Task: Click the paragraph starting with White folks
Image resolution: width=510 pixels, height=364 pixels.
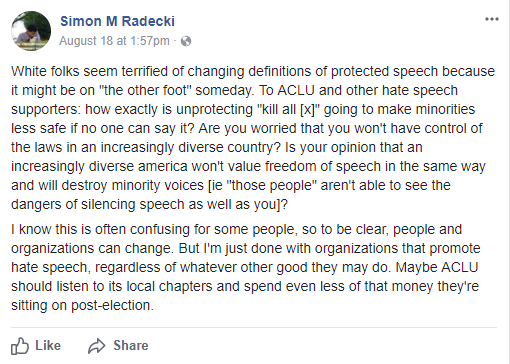Action: pyautogui.click(x=253, y=138)
